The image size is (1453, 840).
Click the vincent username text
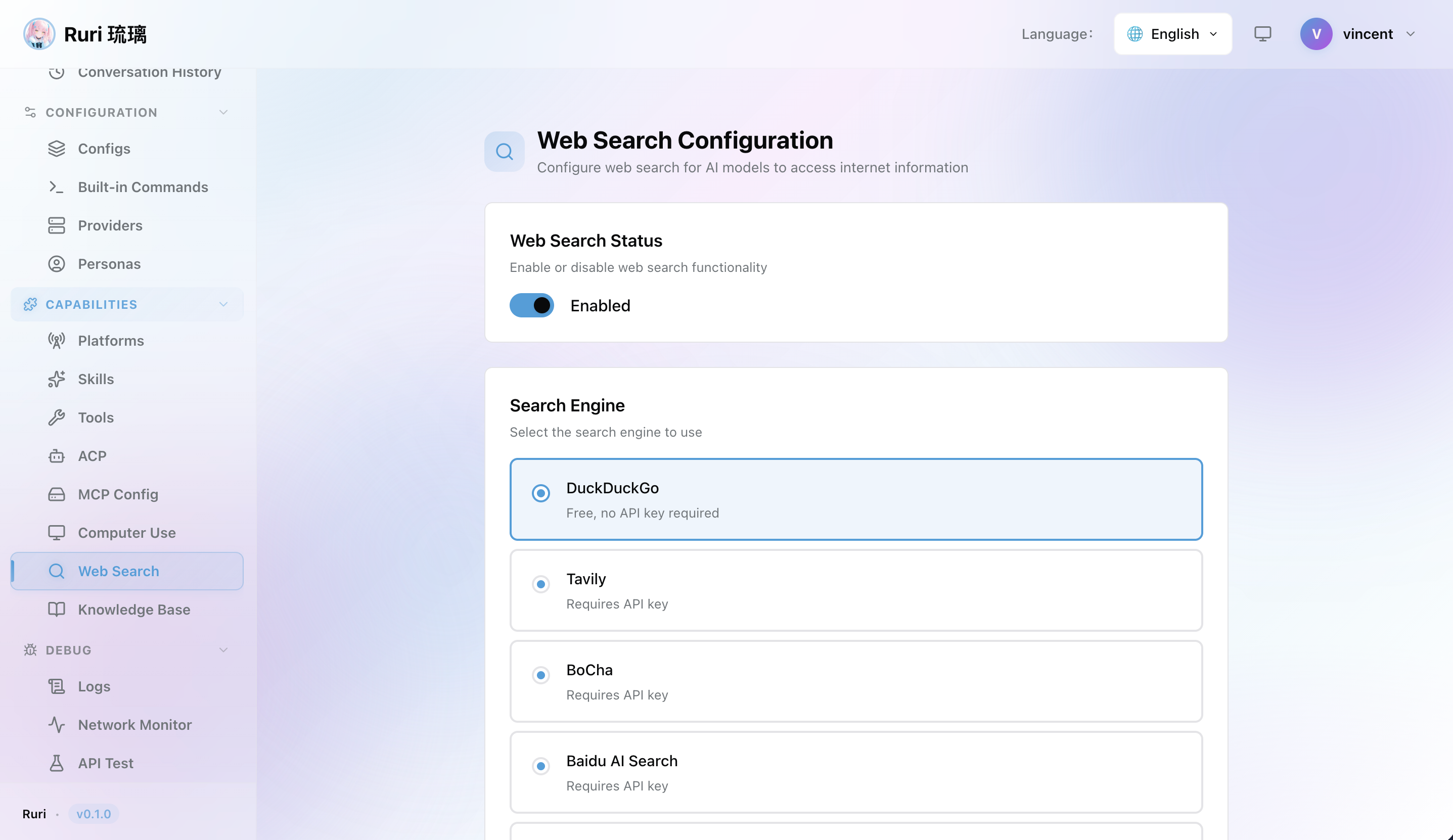coord(1368,34)
